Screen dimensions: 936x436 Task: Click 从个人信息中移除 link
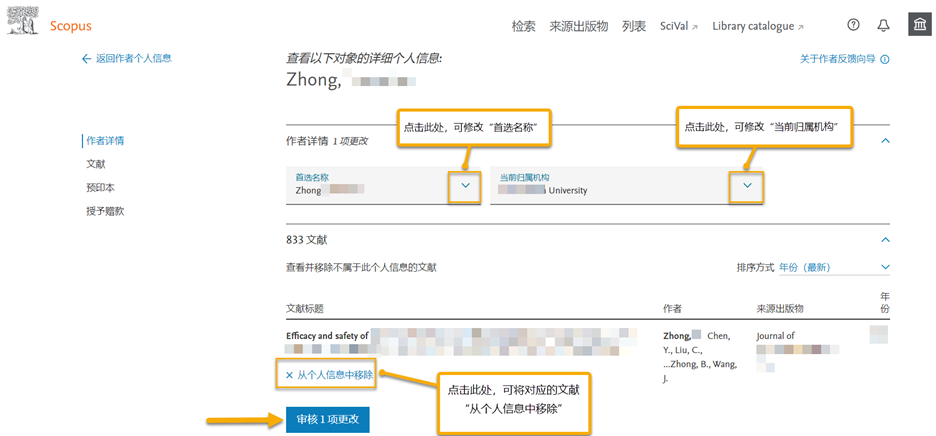(x=329, y=375)
